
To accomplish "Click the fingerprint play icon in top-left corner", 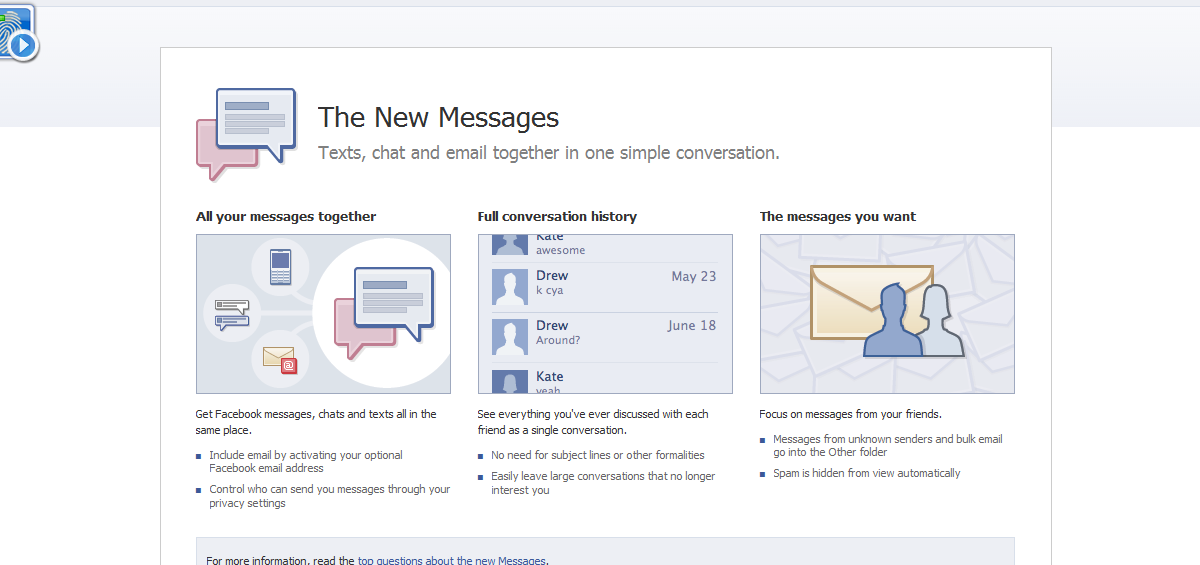I will 18,33.
